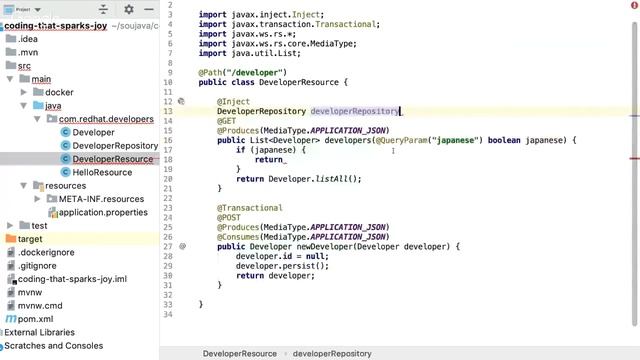The height and width of the screenshot is (360, 640).
Task: Click the Developer class icon
Action: [x=65, y=132]
